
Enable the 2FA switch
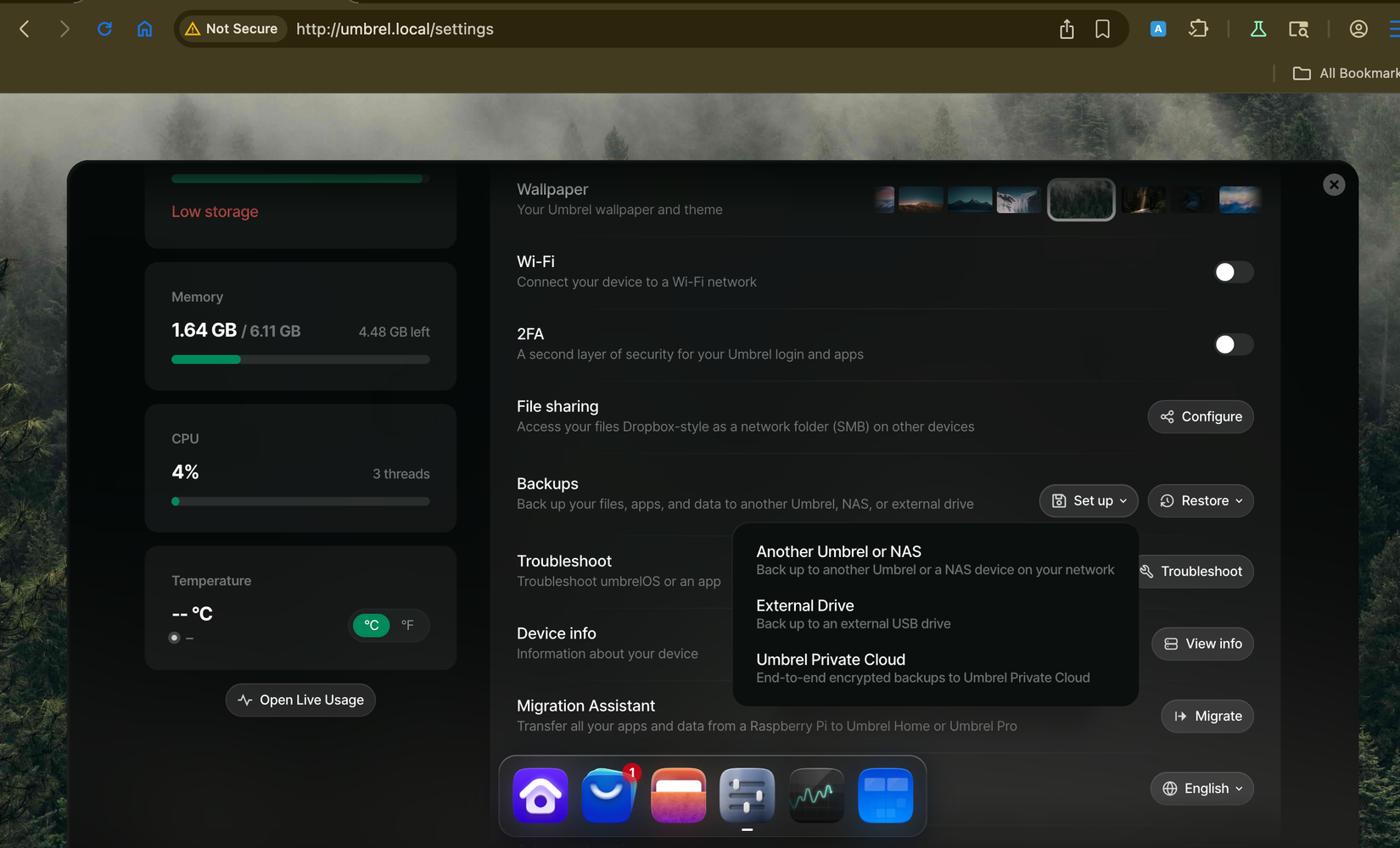[x=1233, y=344]
